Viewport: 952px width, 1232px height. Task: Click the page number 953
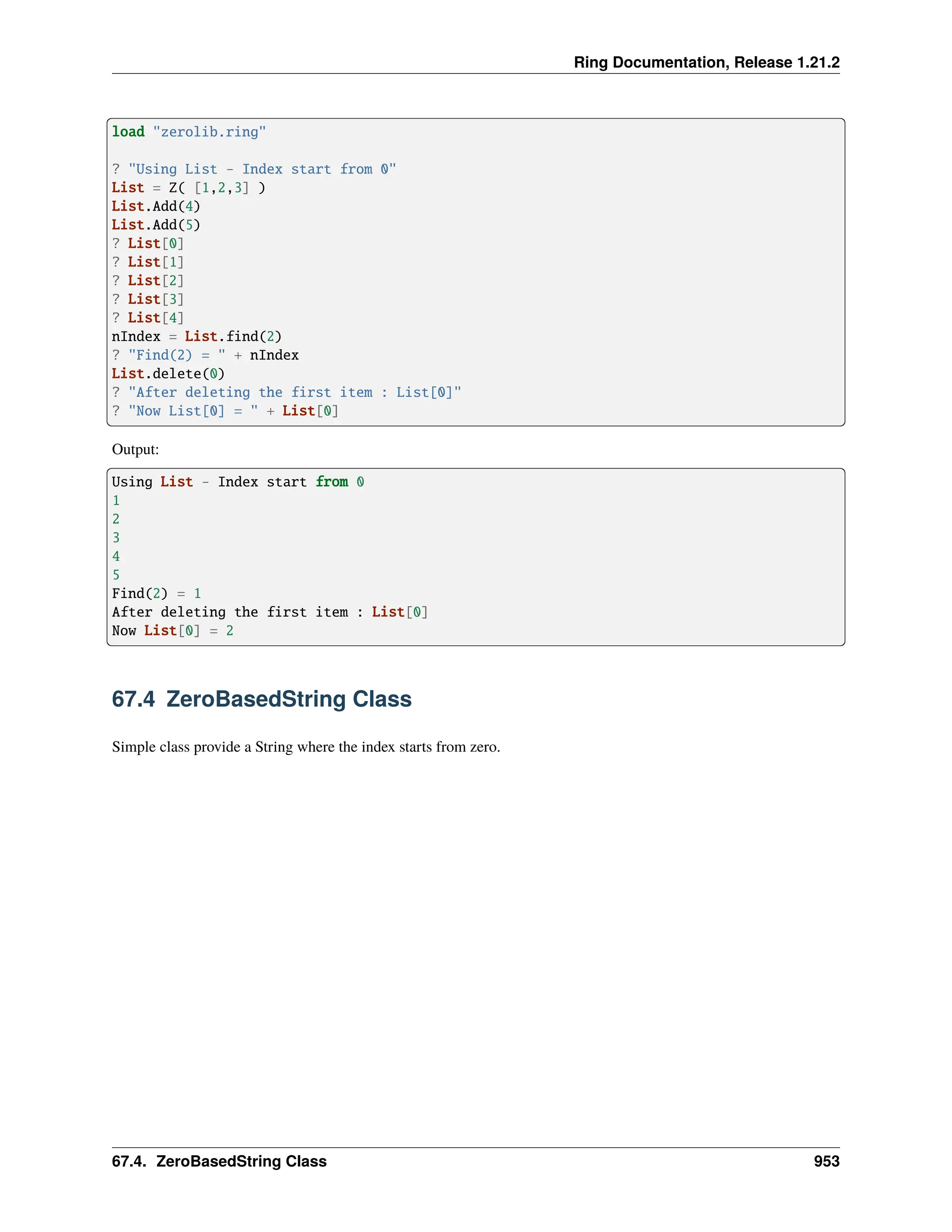(826, 1161)
